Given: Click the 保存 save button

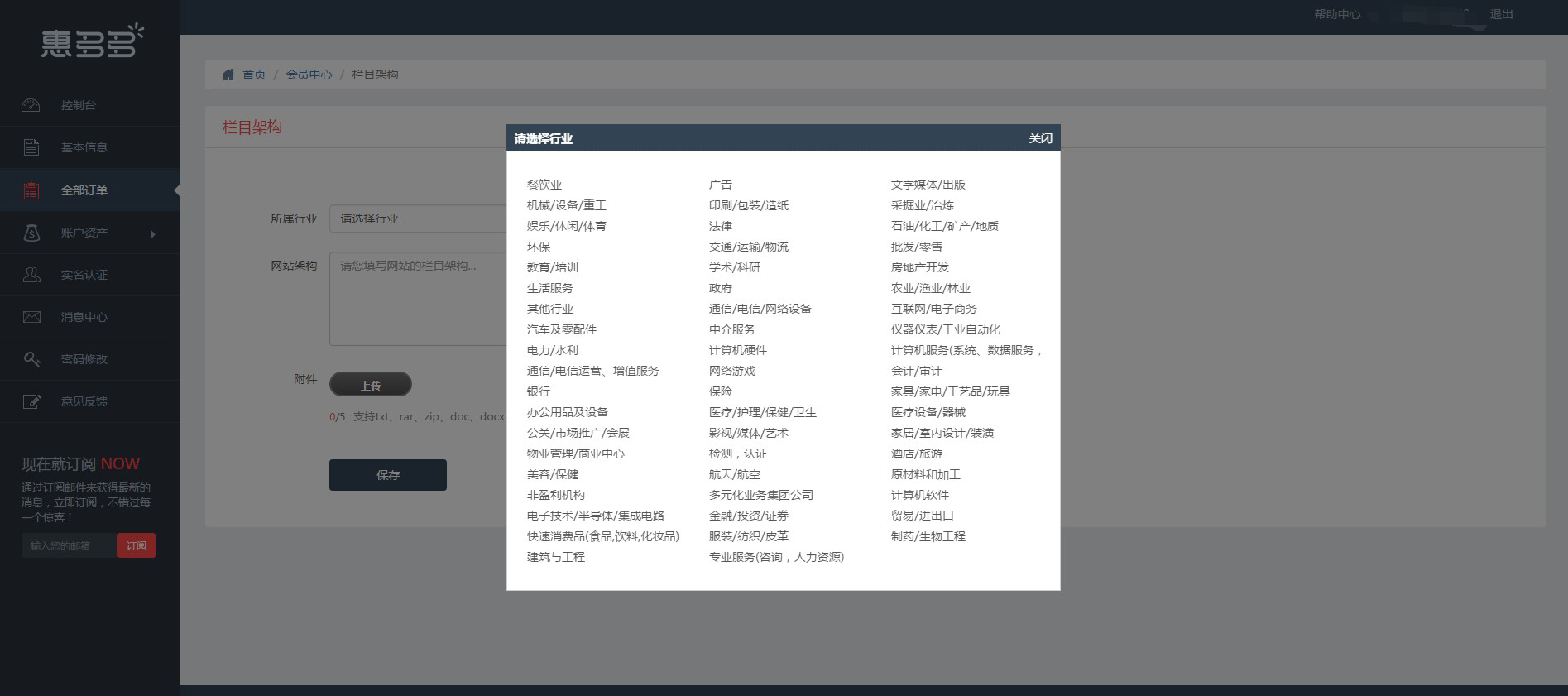Looking at the screenshot, I should point(388,475).
